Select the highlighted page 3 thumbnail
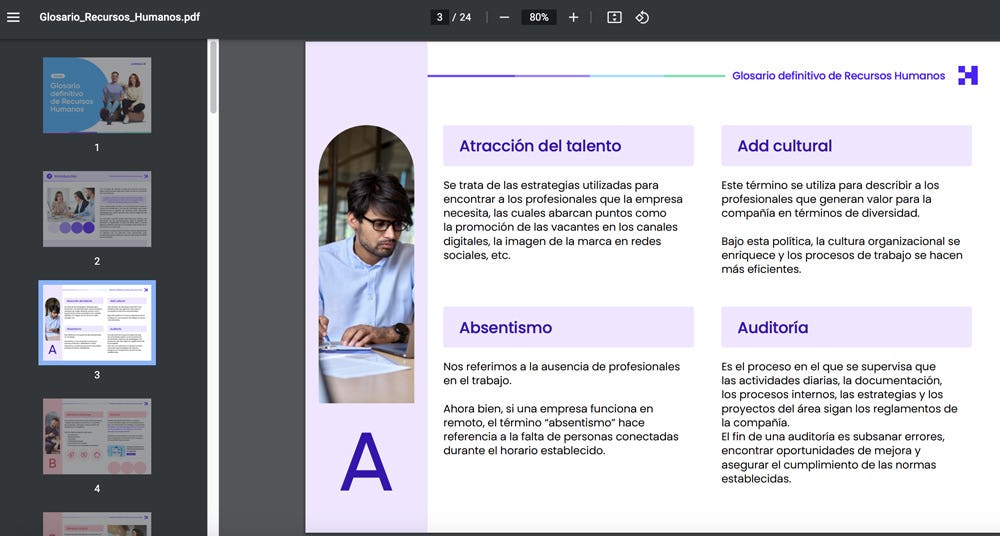The image size is (1000, 536). [97, 323]
